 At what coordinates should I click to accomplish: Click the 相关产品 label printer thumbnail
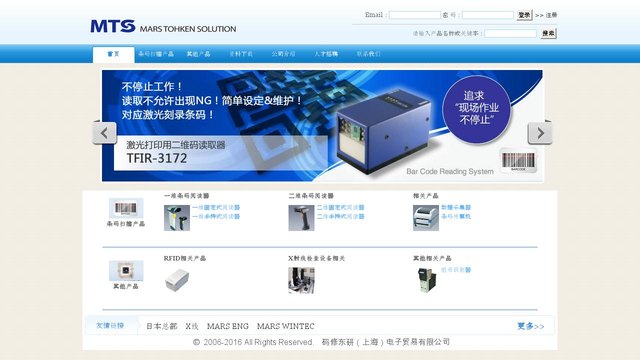(x=426, y=218)
